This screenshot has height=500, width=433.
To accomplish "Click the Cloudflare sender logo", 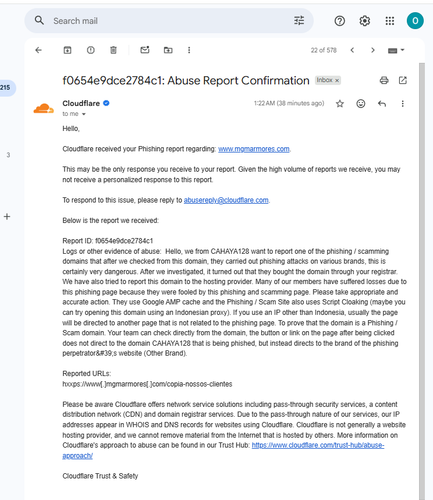I will coord(44,108).
